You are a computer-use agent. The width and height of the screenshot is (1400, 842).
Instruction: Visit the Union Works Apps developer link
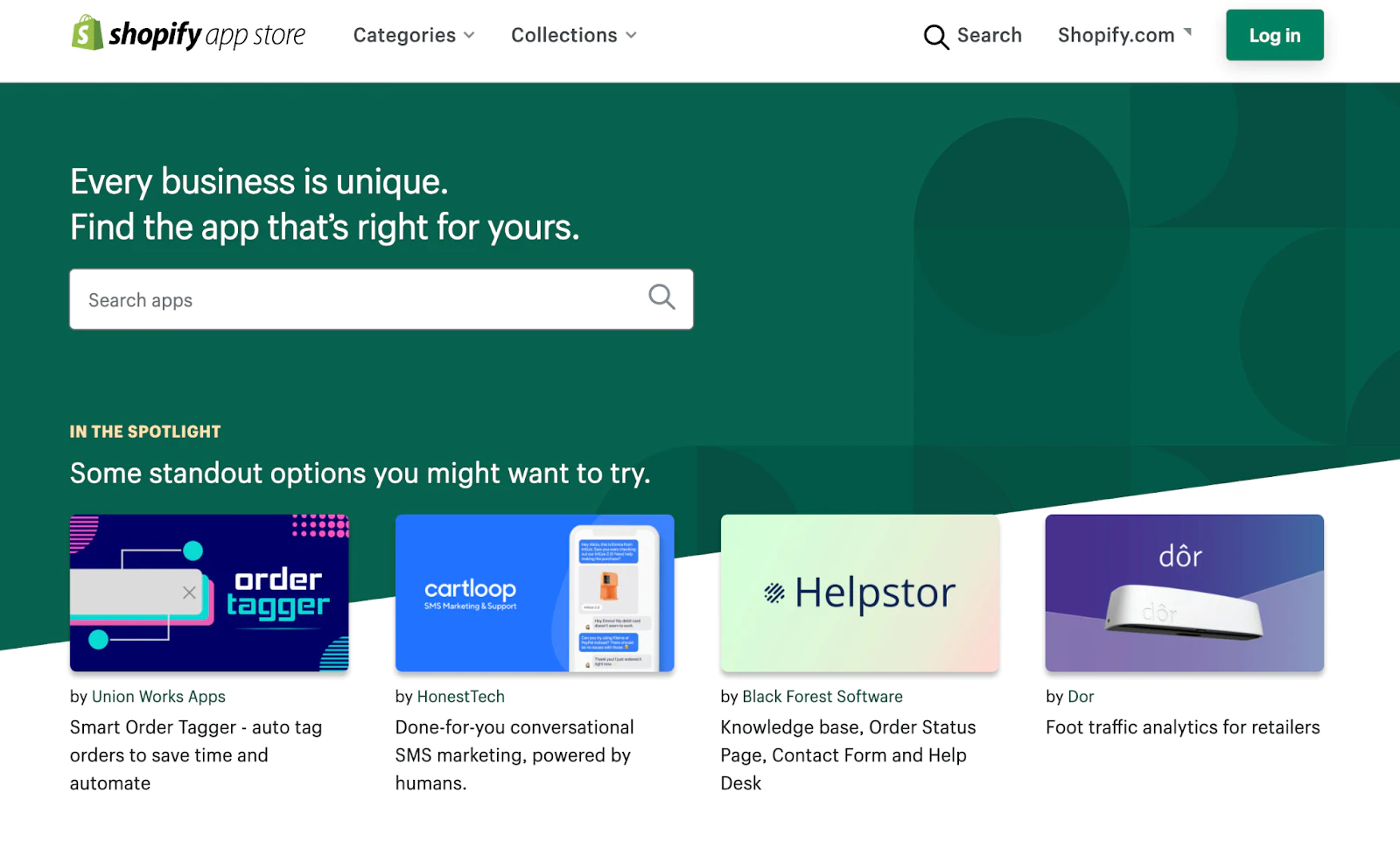158,697
